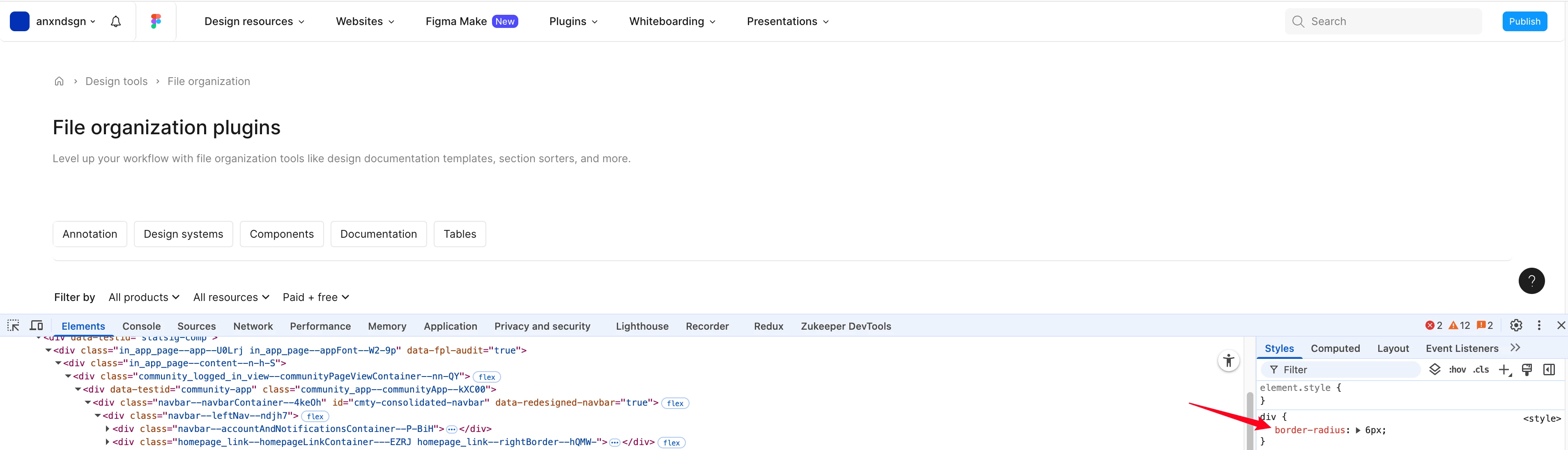Open the All resources filter dropdown
The image size is (1568, 450).
[231, 297]
